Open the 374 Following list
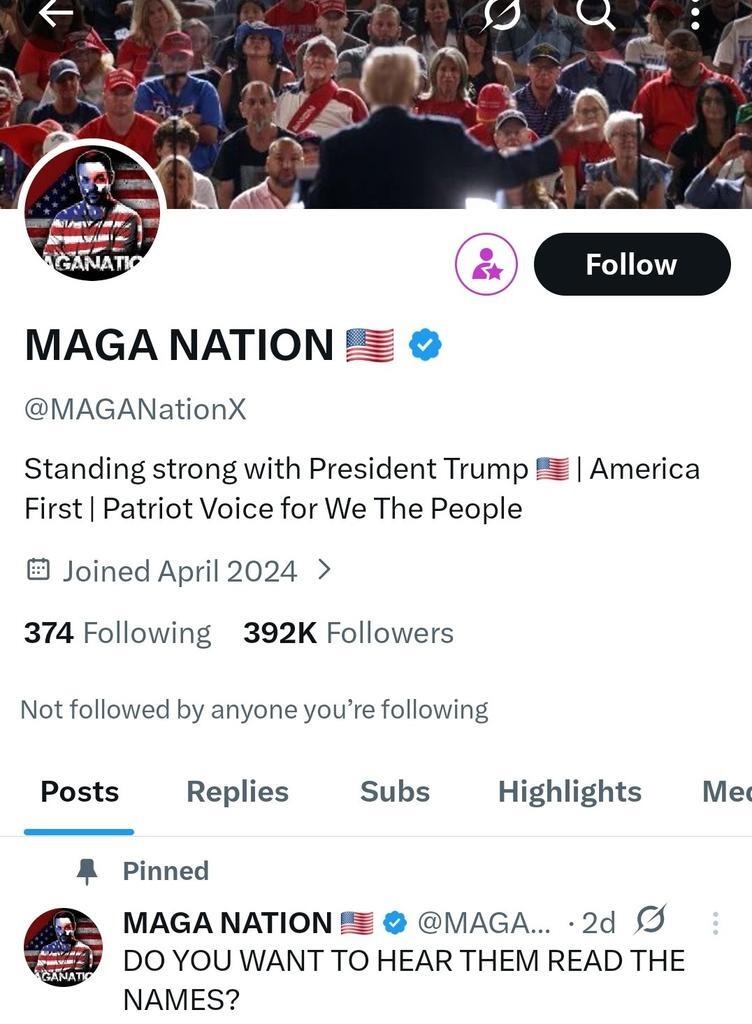The height and width of the screenshot is (1024, 752). 116,632
